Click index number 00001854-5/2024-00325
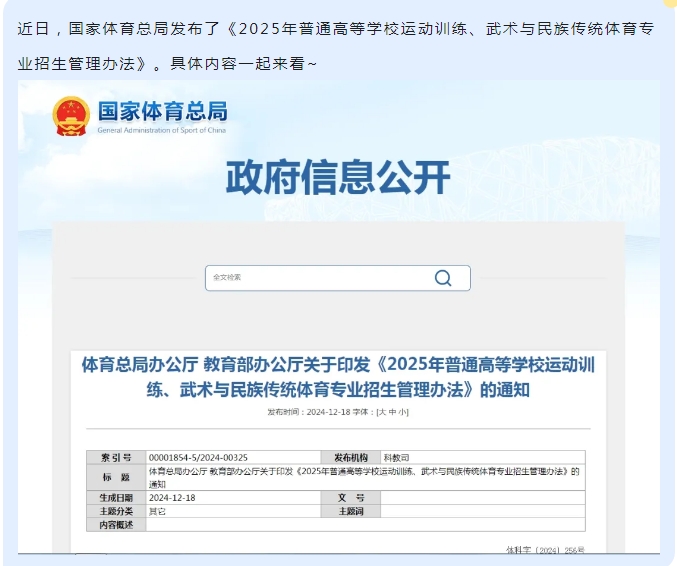The width and height of the screenshot is (677, 566). point(198,458)
